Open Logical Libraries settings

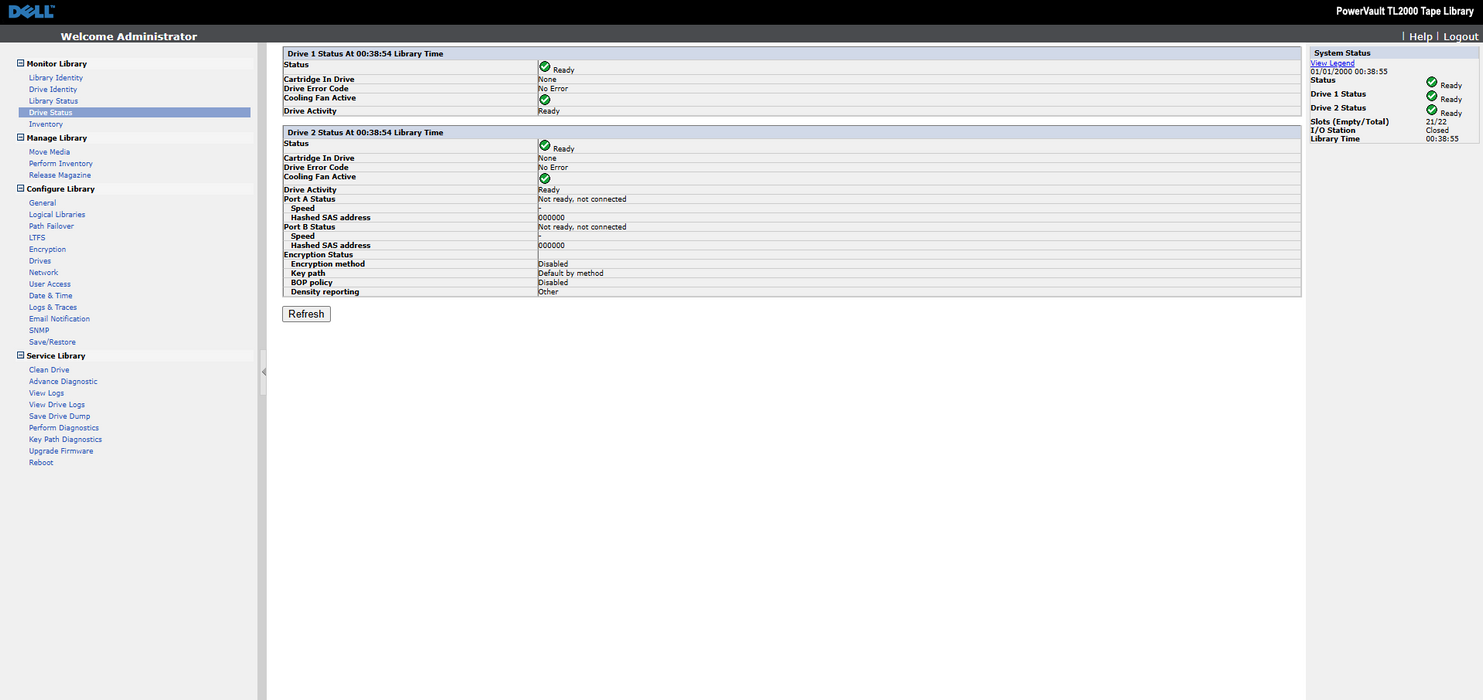tap(57, 215)
